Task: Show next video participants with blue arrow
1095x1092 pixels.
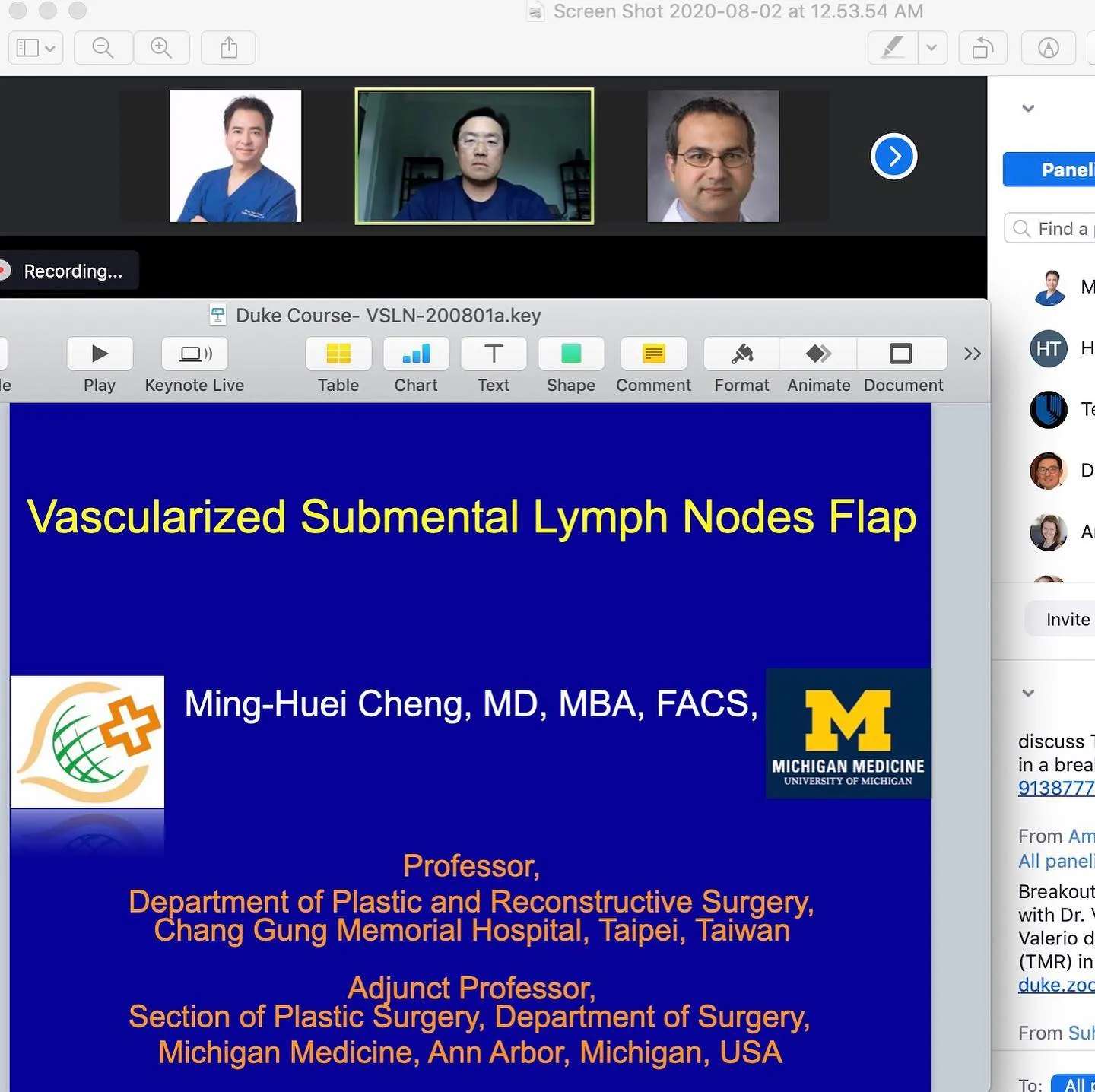Action: pos(893,157)
